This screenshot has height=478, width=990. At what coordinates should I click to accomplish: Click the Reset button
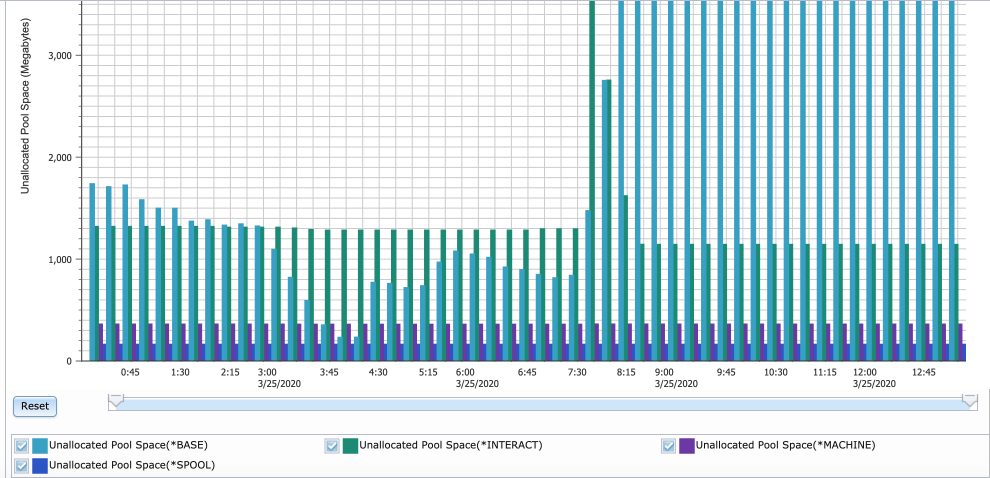coord(35,406)
